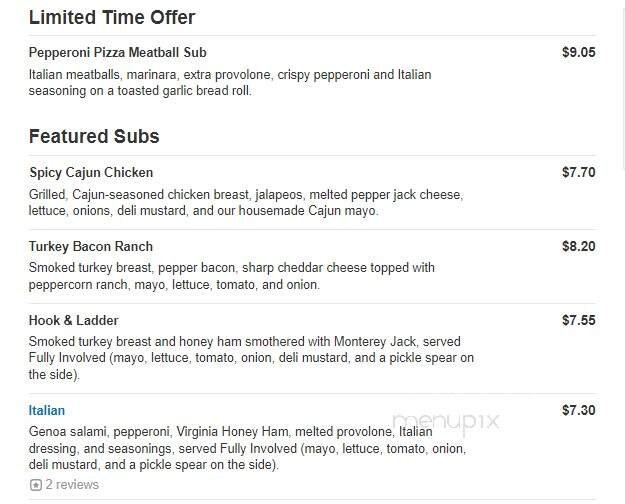Click the $7.70 price
625x504 pixels.
tap(578, 173)
